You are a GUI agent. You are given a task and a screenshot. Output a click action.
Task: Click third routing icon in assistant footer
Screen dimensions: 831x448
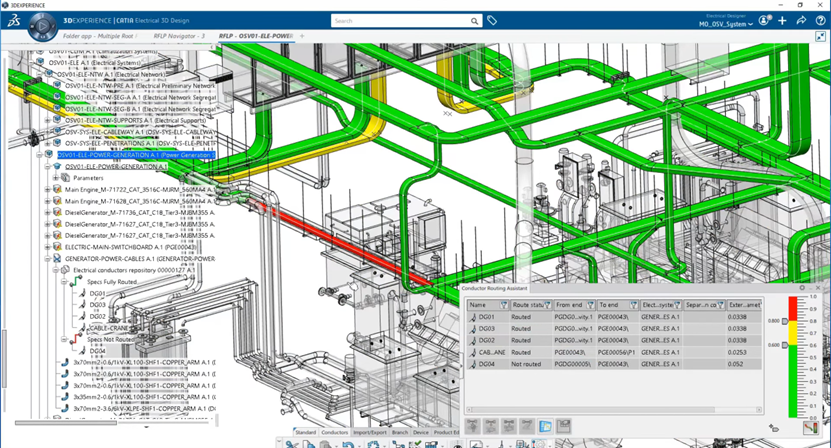pos(509,426)
